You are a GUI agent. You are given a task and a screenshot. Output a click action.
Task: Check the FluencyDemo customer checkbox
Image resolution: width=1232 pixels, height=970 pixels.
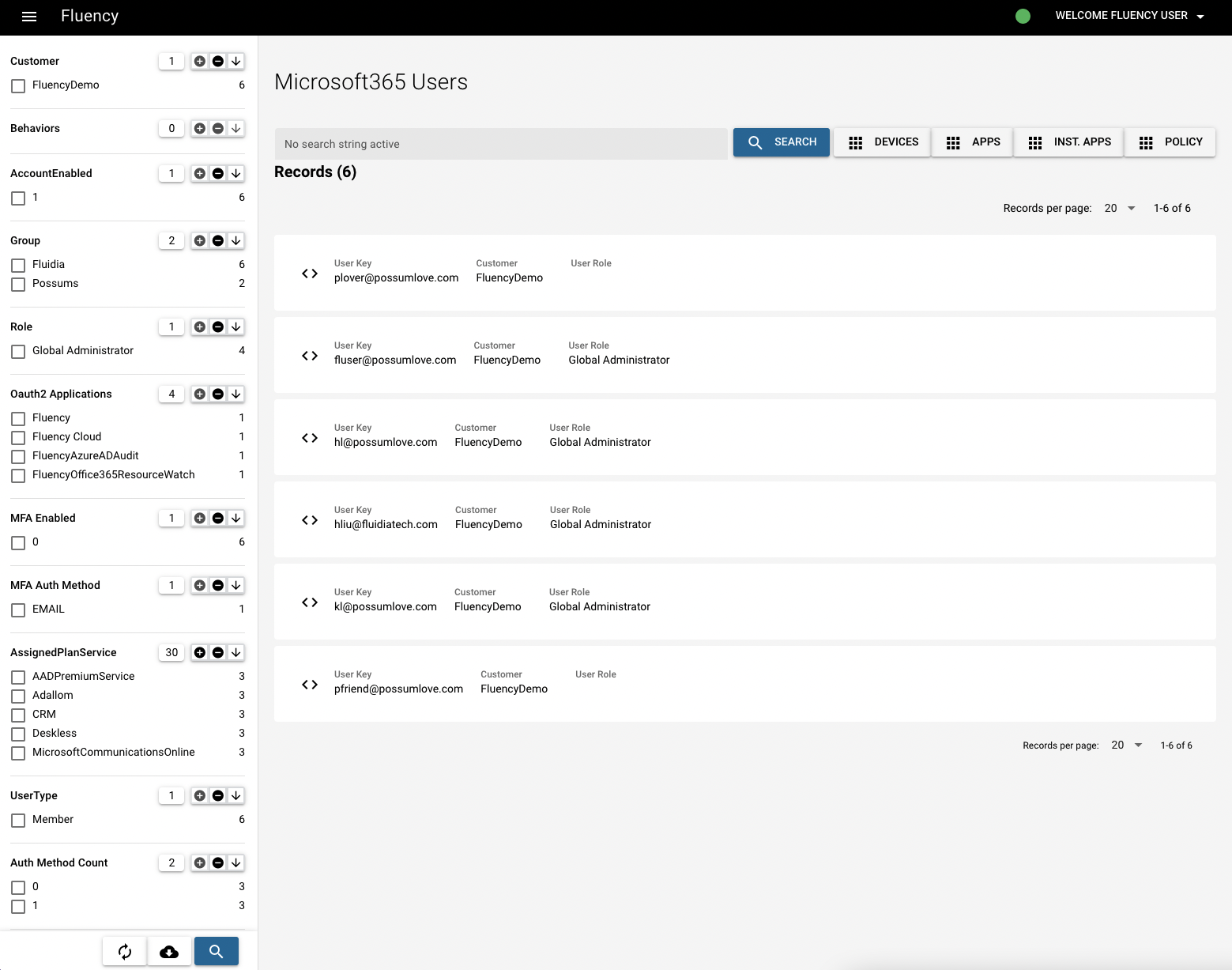(18, 85)
